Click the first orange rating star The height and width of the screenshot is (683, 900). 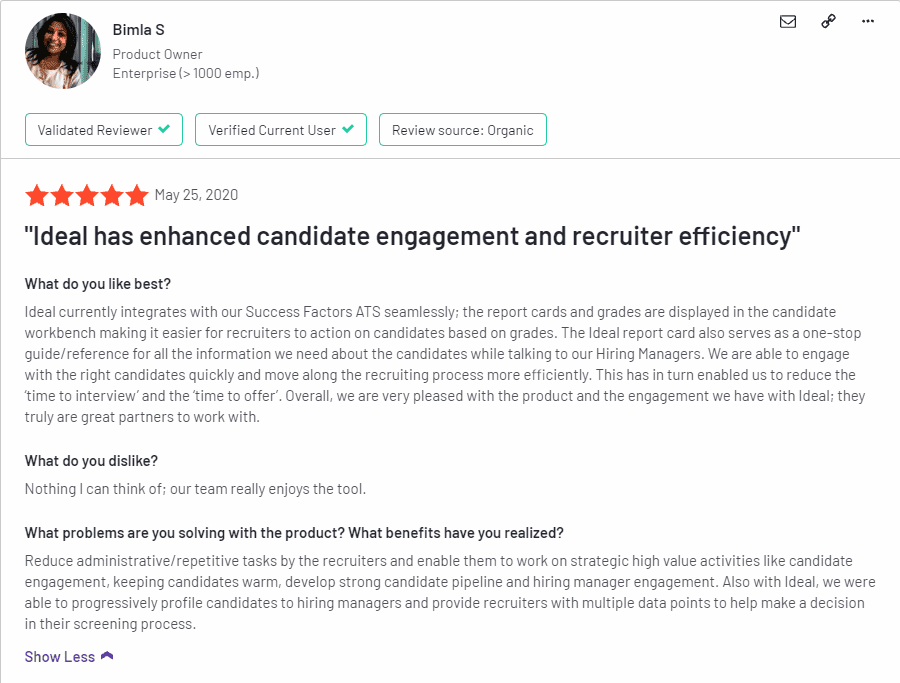pos(37,195)
